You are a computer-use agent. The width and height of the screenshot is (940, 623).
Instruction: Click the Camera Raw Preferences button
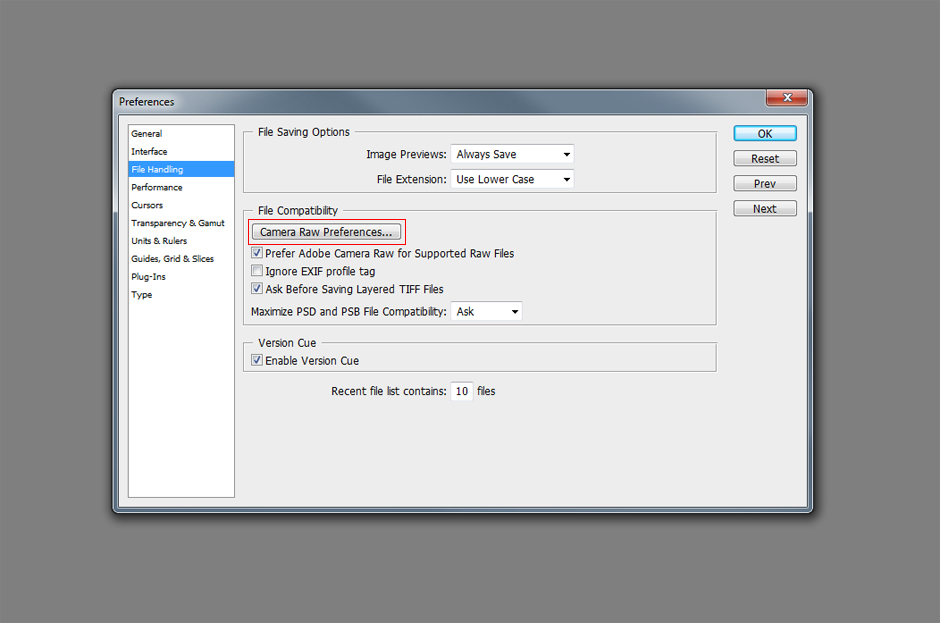tap(326, 232)
